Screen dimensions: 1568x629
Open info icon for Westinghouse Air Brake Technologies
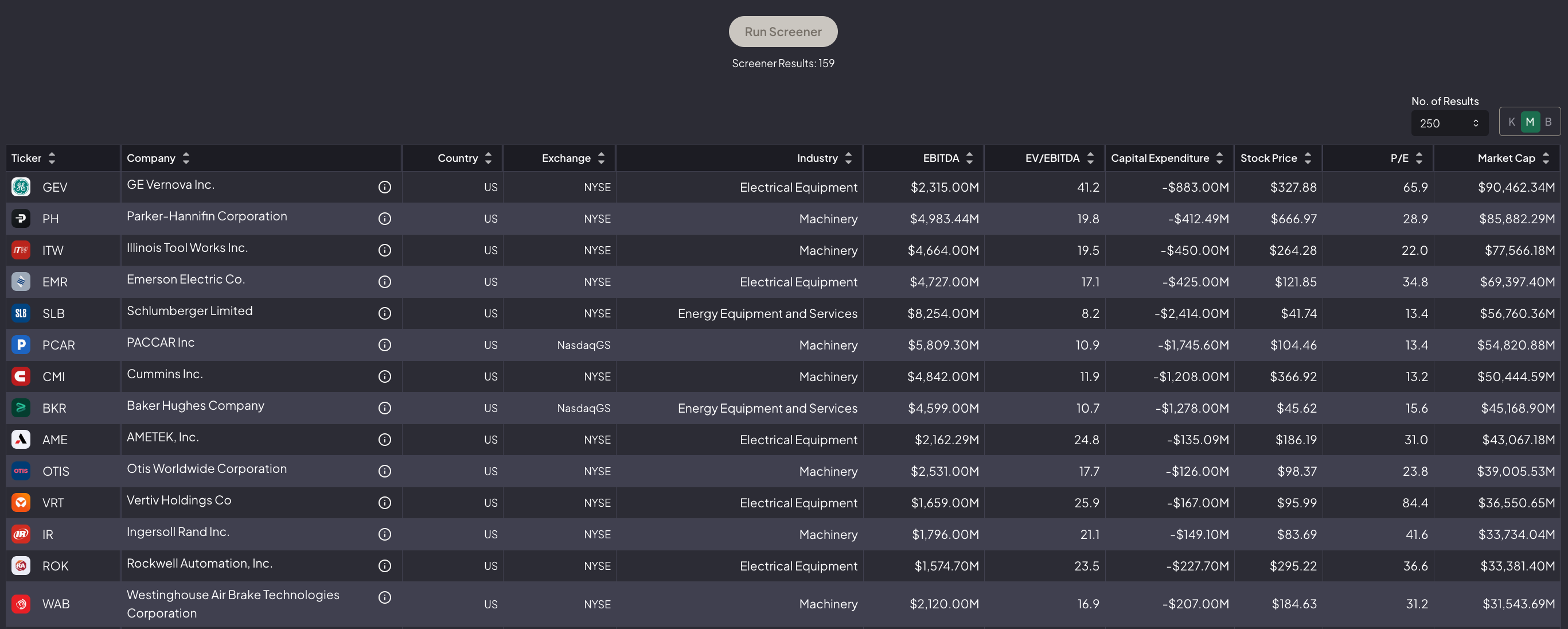385,598
